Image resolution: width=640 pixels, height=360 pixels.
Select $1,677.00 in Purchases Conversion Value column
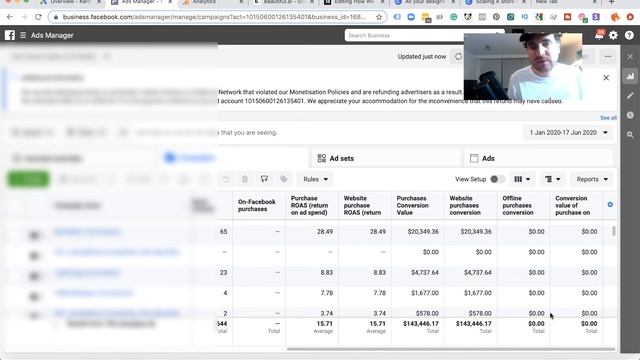click(425, 293)
